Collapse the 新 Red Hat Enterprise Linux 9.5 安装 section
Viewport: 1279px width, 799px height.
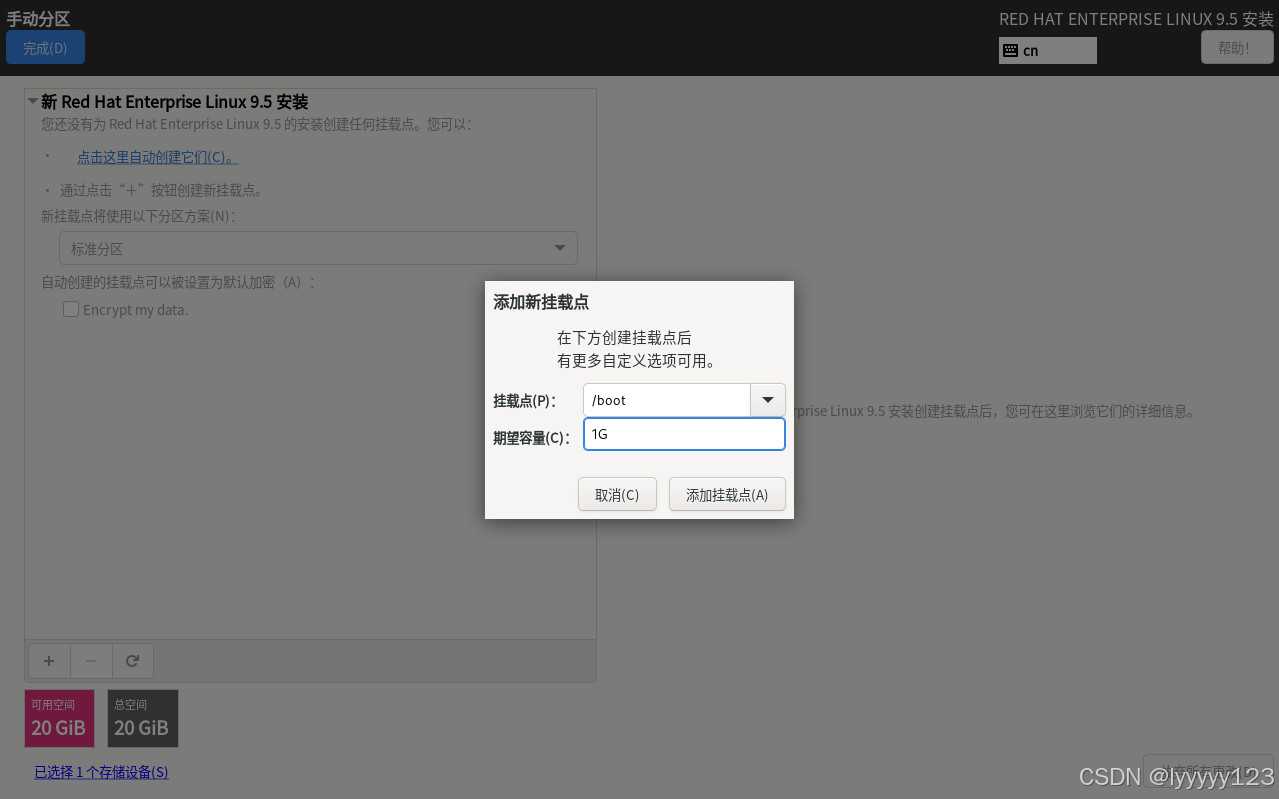pos(31,101)
